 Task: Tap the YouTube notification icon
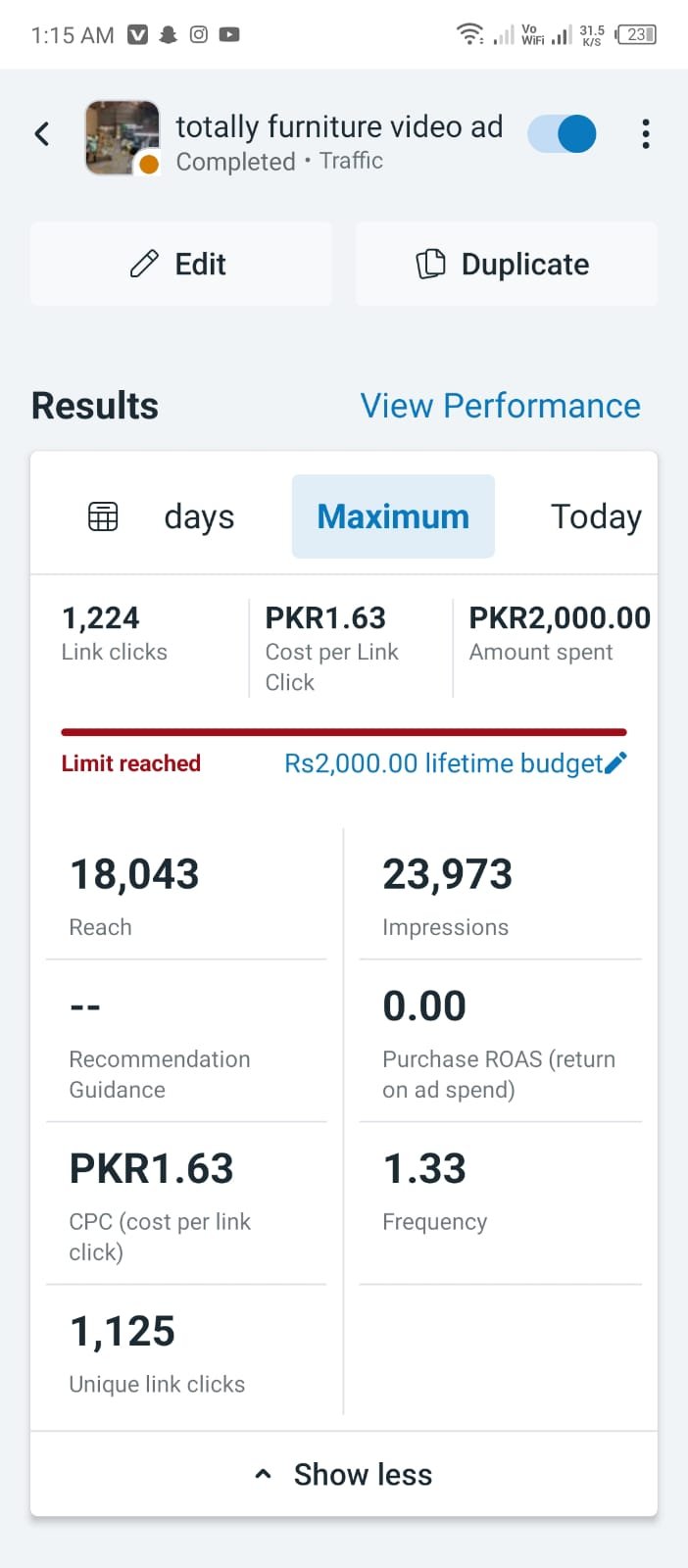[229, 35]
